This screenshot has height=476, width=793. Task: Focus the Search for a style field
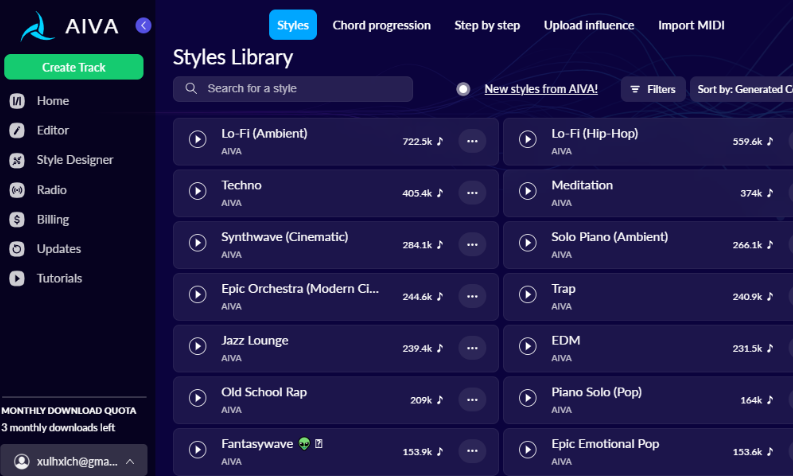[x=293, y=89]
